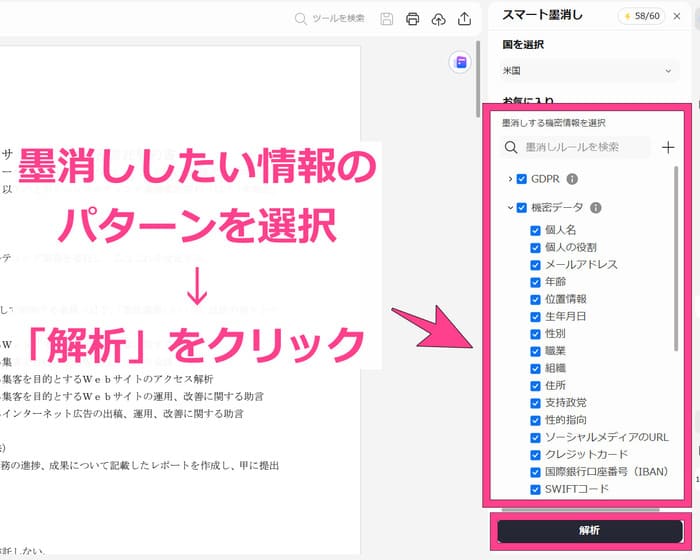Uncheck the 支持政党 checkbox
700x560 pixels.
click(535, 403)
